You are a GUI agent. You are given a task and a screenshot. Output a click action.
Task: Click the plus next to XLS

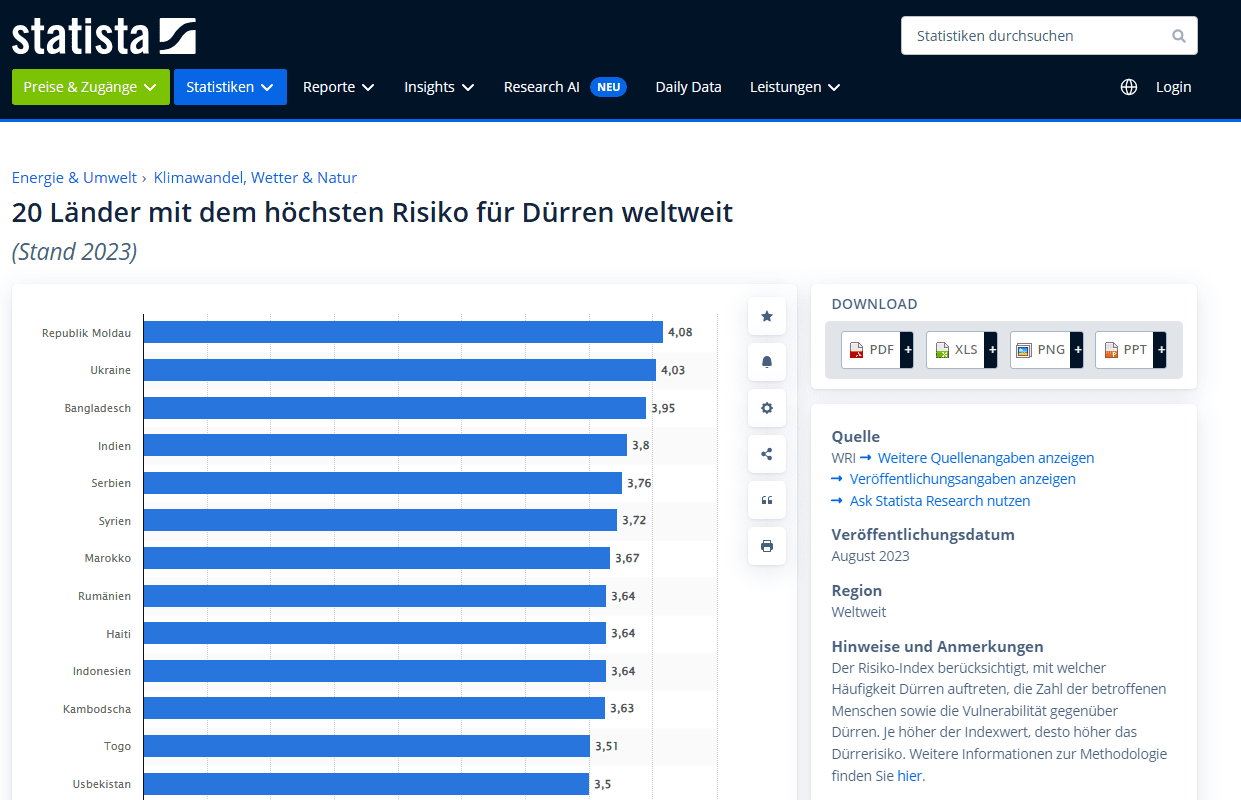[991, 350]
